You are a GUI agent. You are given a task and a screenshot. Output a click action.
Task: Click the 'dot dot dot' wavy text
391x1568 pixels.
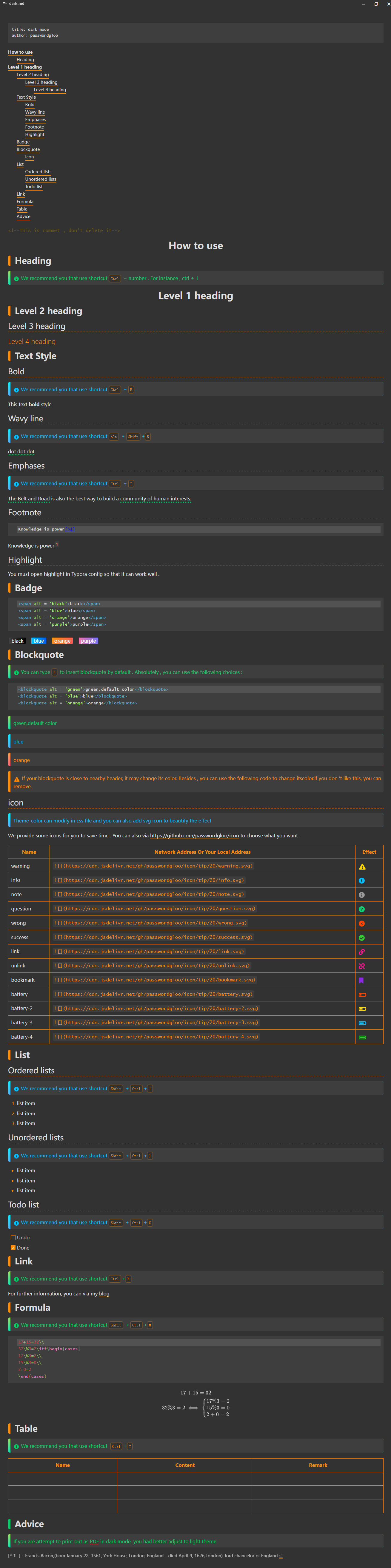coord(21,452)
